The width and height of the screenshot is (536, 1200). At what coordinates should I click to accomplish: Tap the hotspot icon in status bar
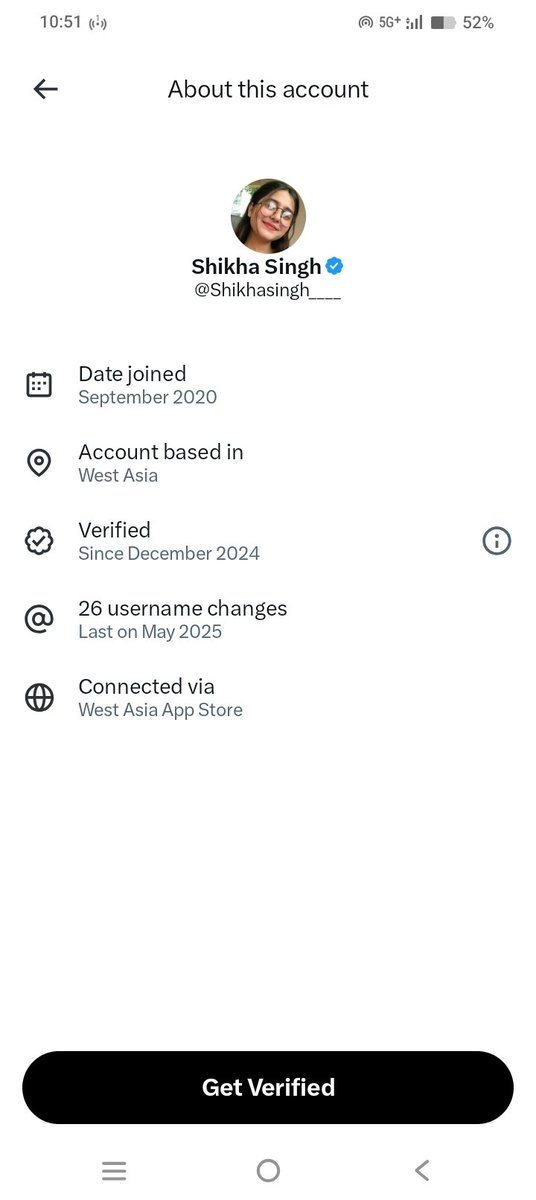pyautogui.click(x=365, y=22)
